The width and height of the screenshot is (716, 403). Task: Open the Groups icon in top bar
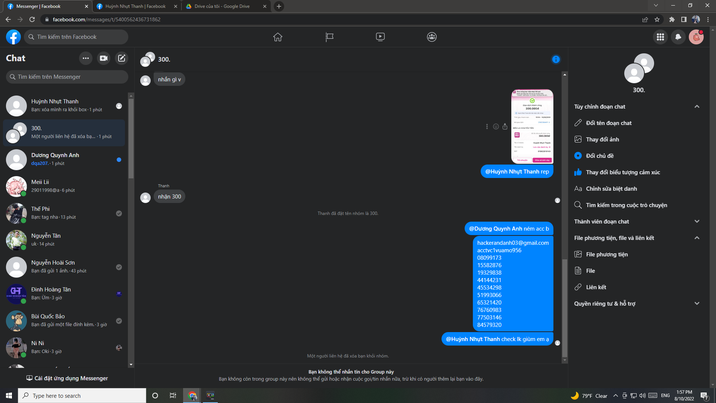point(432,37)
